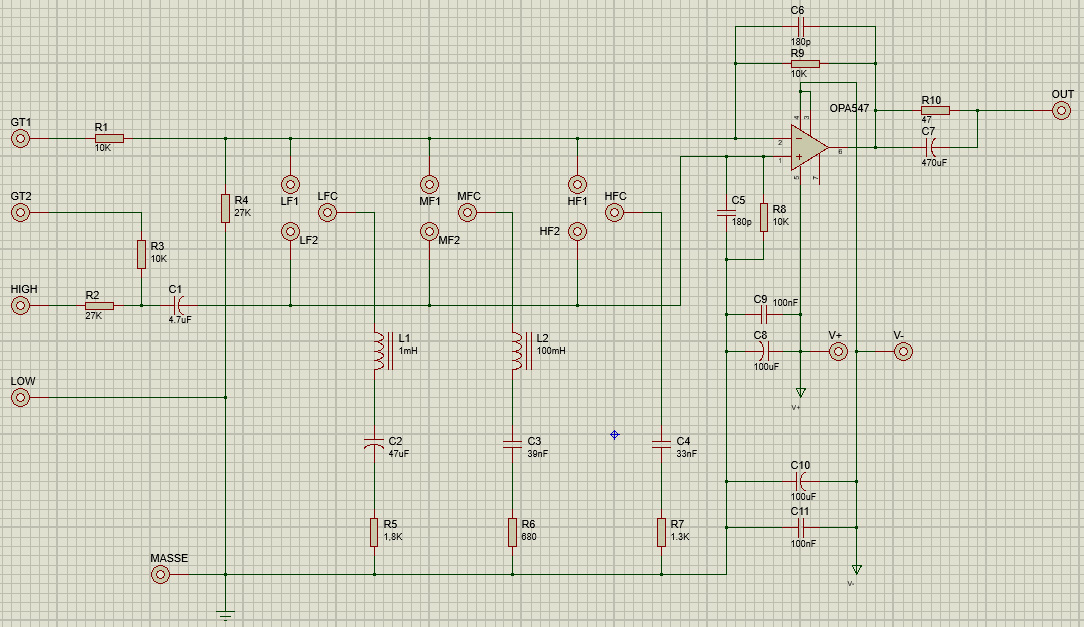This screenshot has height=627, width=1084.
Task: Select capacitor C11 symbol
Action: pos(801,527)
